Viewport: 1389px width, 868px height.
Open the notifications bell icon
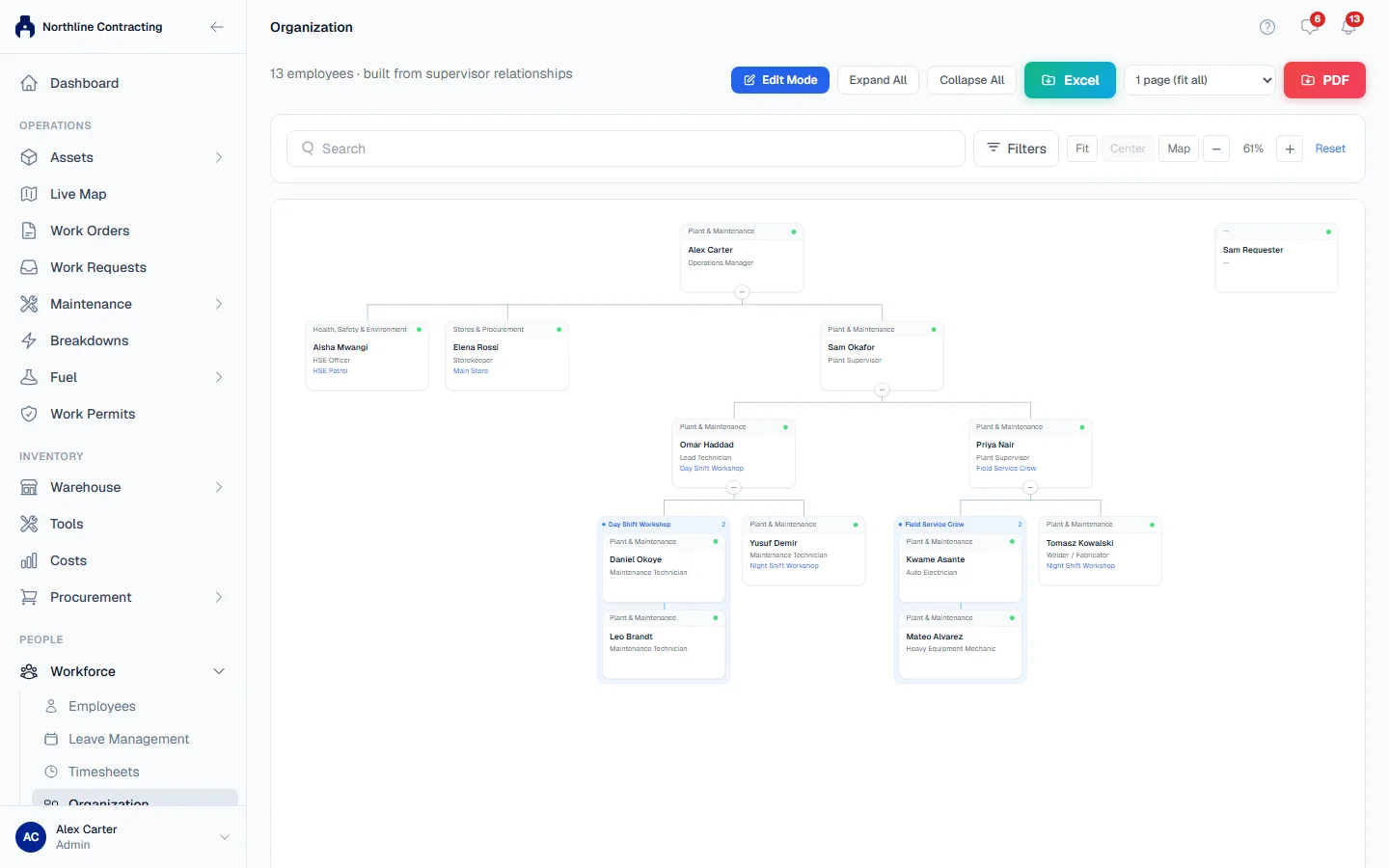pos(1348,27)
